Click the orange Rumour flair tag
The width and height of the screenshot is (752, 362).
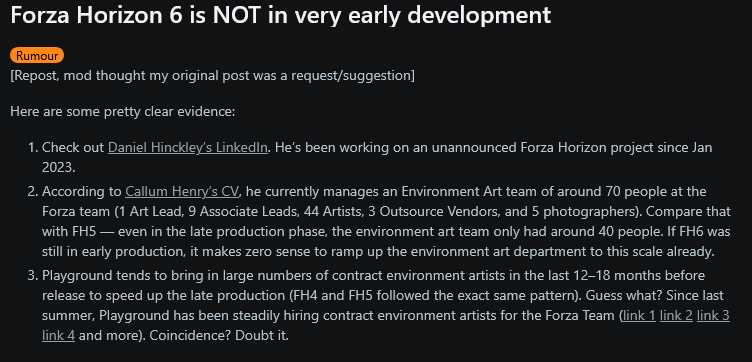click(x=37, y=56)
